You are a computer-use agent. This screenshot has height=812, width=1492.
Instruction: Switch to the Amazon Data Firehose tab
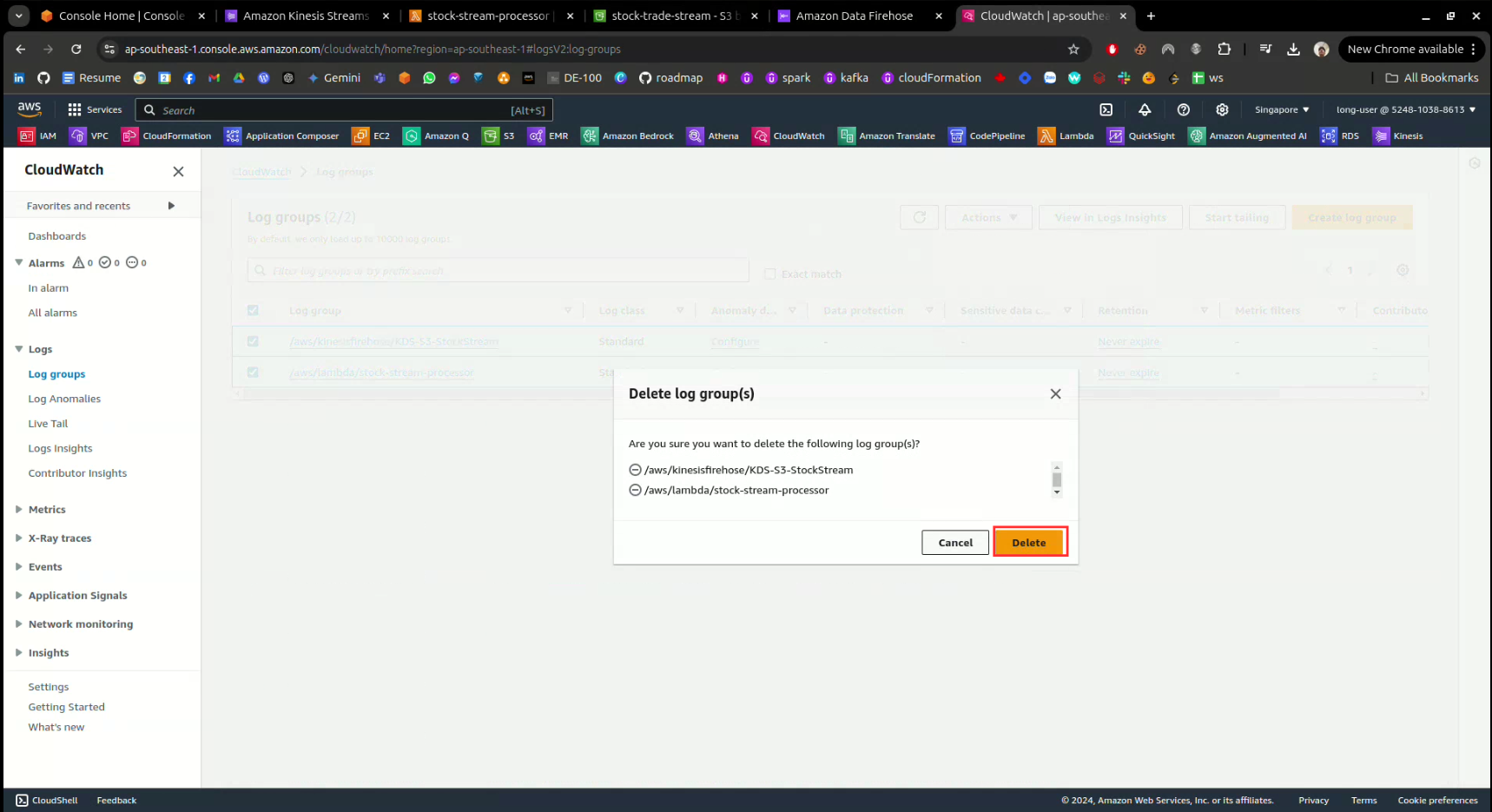click(854, 16)
